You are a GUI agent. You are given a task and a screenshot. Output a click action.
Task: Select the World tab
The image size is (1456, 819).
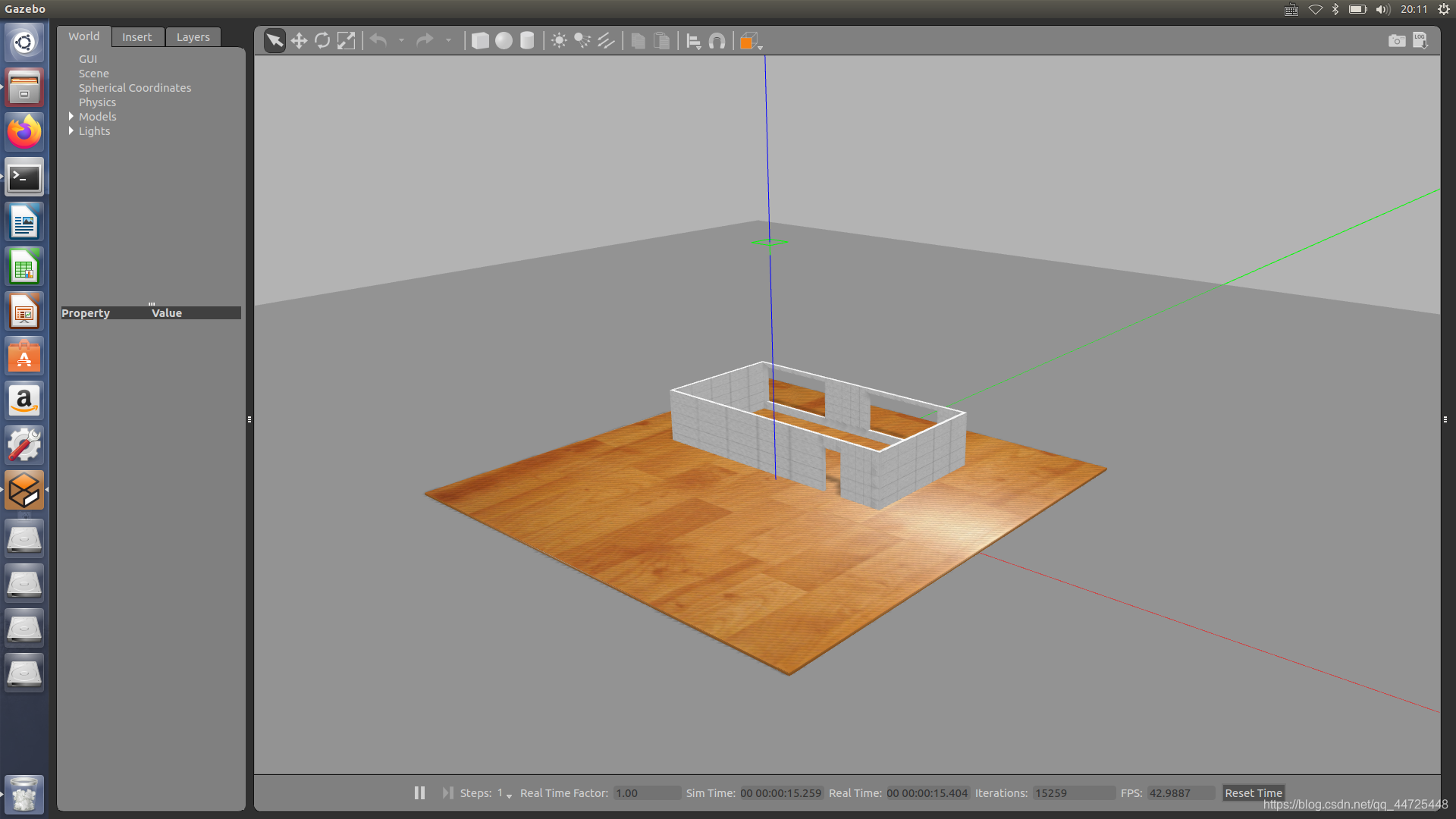[x=84, y=37]
